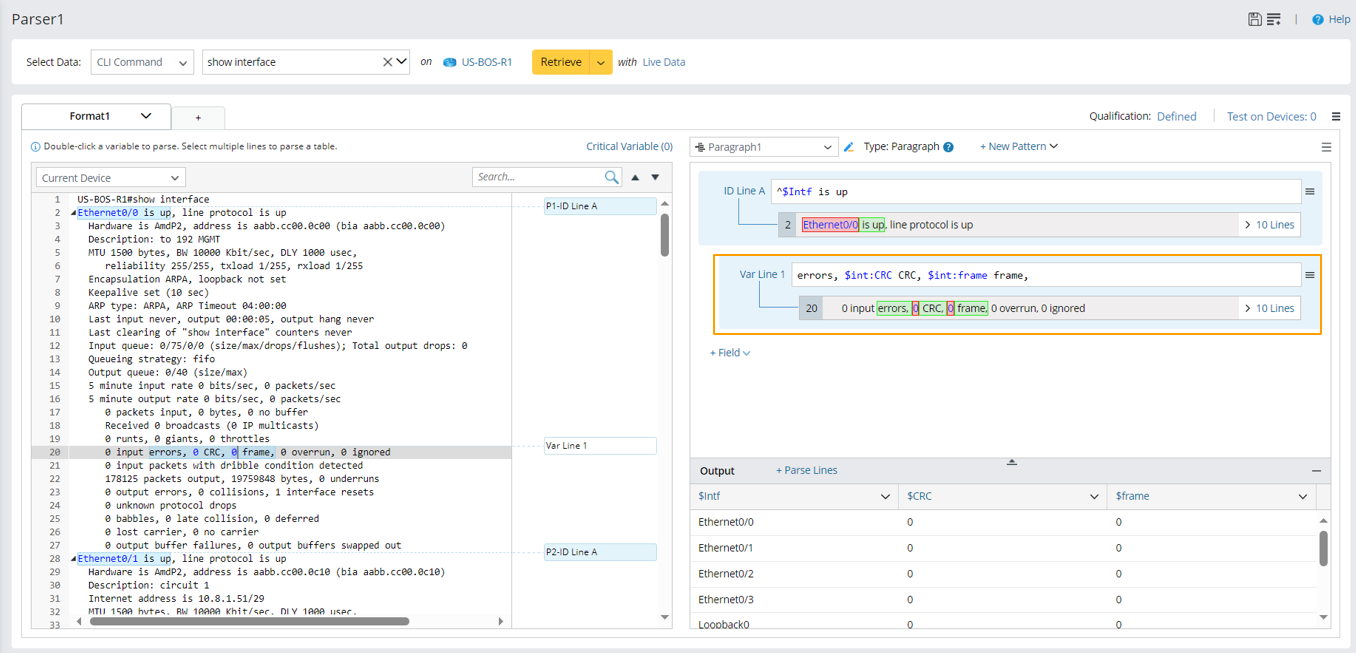Collapse the Ethernet0/0 paragraph at line 2
This screenshot has width=1356, height=653.
[73, 213]
